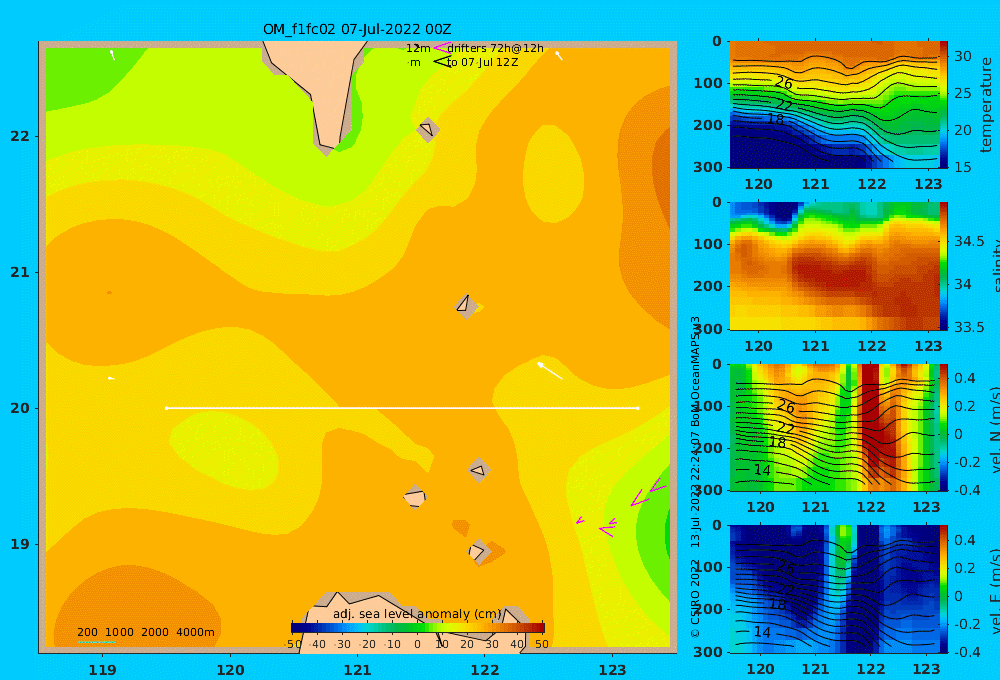This screenshot has width=1000, height=680.
Task: Click the small island marker near 22N
Action: 427,129
